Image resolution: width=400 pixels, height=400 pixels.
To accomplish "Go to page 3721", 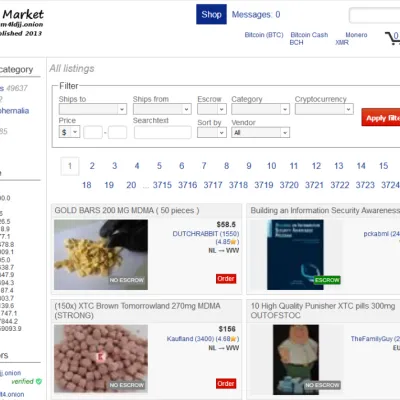I will [x=314, y=185].
